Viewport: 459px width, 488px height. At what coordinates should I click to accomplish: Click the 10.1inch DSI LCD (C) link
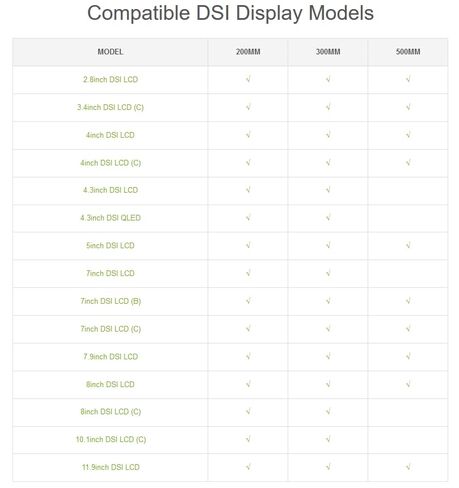pyautogui.click(x=111, y=439)
